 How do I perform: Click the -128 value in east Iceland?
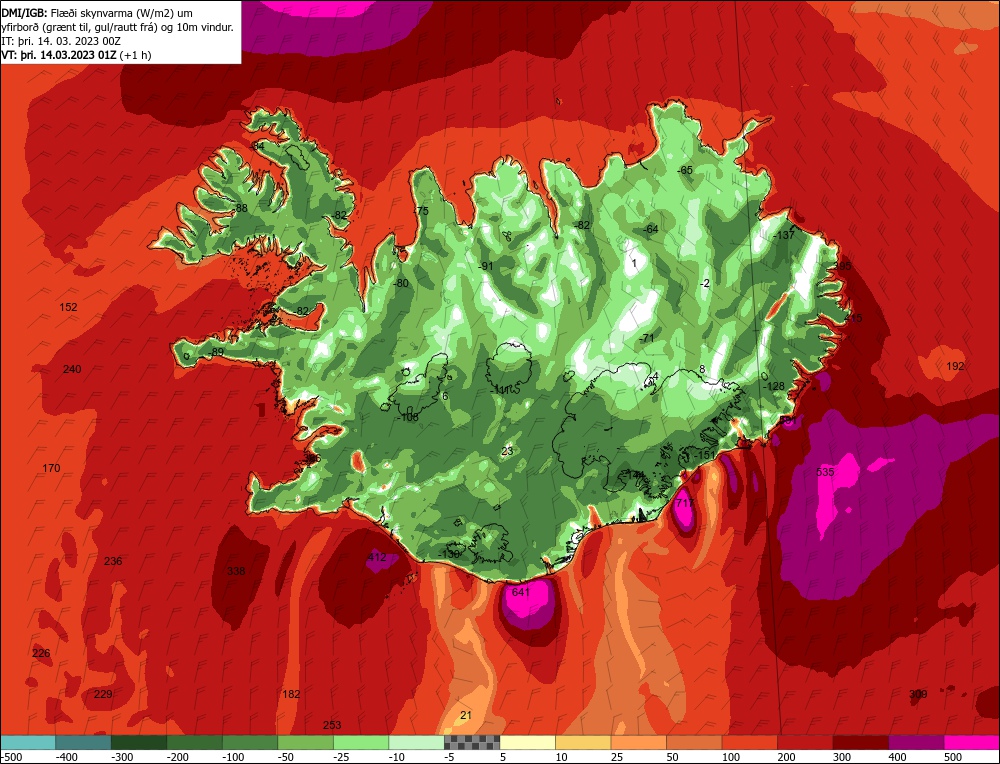tap(774, 386)
